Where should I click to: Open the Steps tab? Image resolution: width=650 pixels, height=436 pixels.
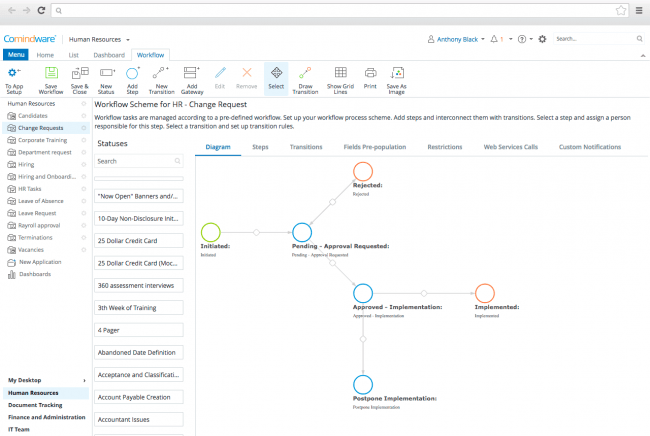(260, 147)
